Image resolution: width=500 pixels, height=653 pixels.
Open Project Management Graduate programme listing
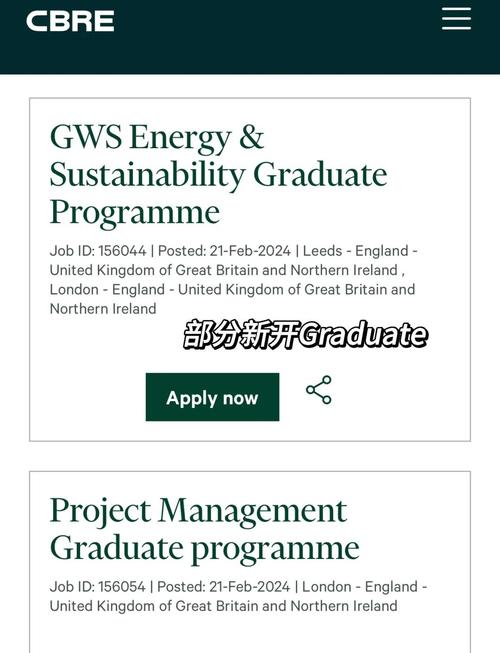(x=204, y=529)
